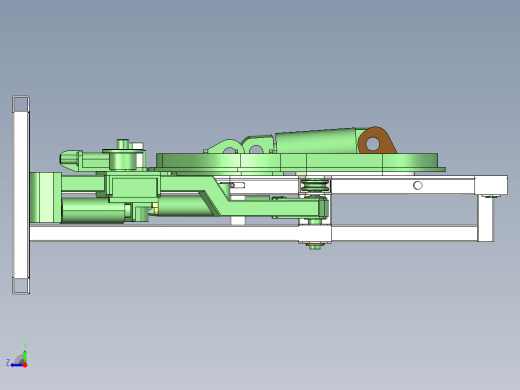Select the large green cylinder beside the brown bracket

pos(316,142)
